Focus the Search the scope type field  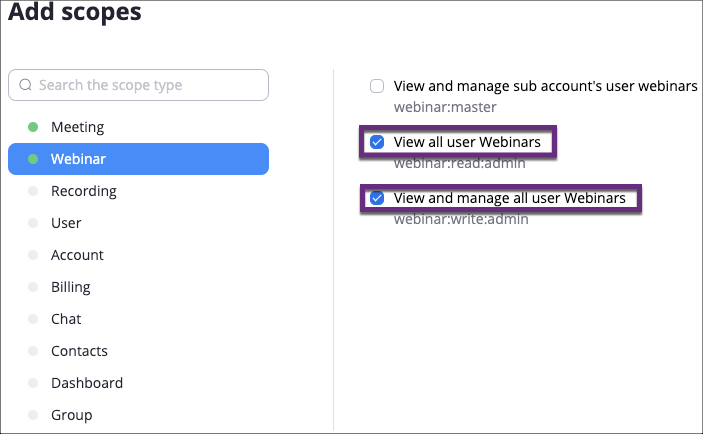(x=139, y=85)
